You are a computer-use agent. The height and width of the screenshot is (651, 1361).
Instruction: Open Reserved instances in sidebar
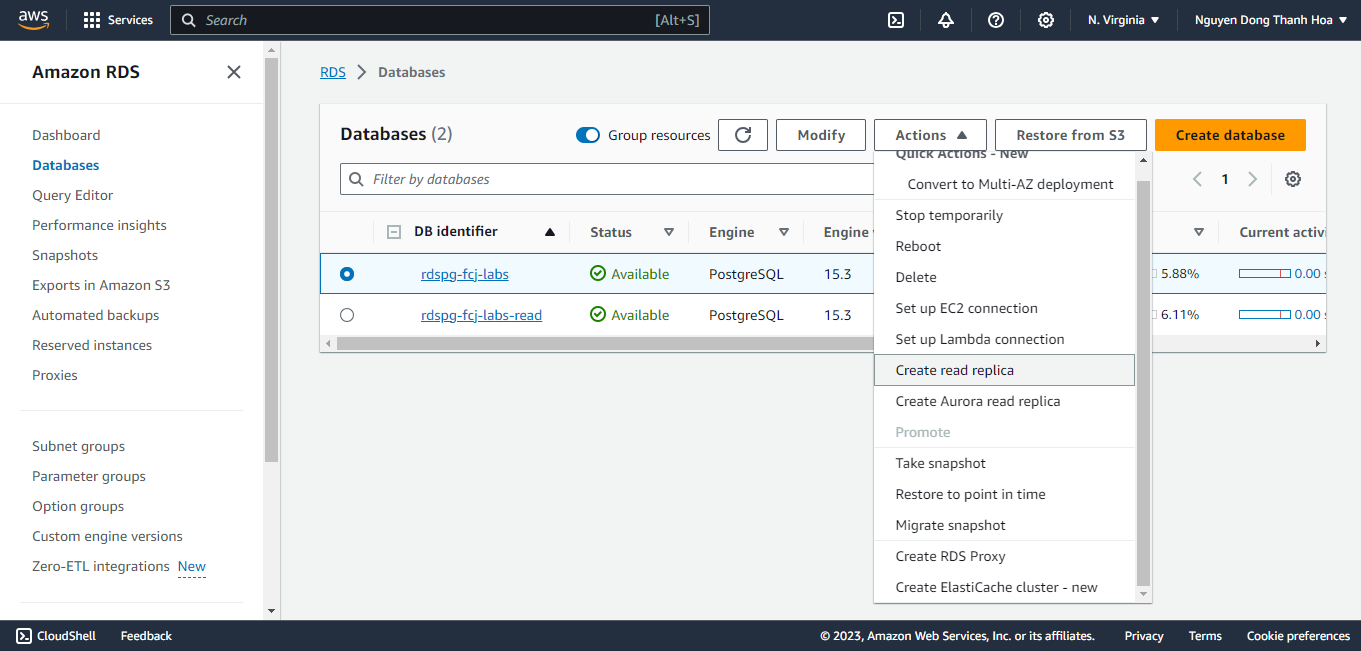[x=92, y=345]
